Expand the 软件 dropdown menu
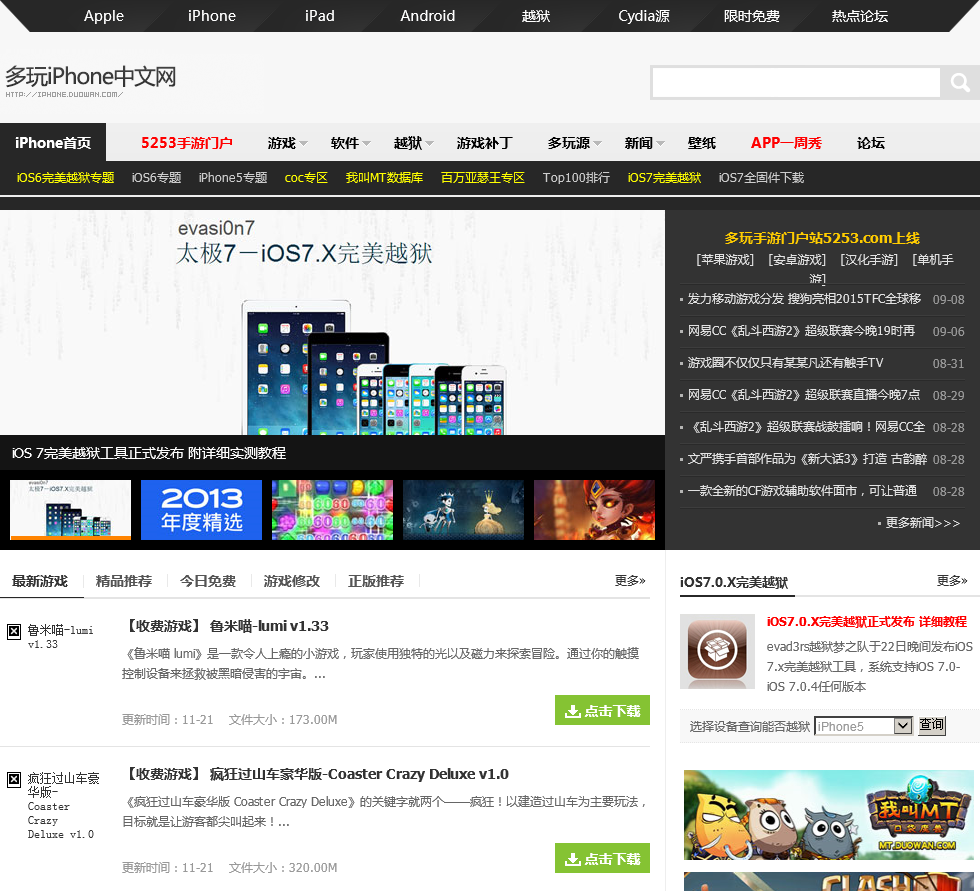The height and width of the screenshot is (891, 980). 350,143
